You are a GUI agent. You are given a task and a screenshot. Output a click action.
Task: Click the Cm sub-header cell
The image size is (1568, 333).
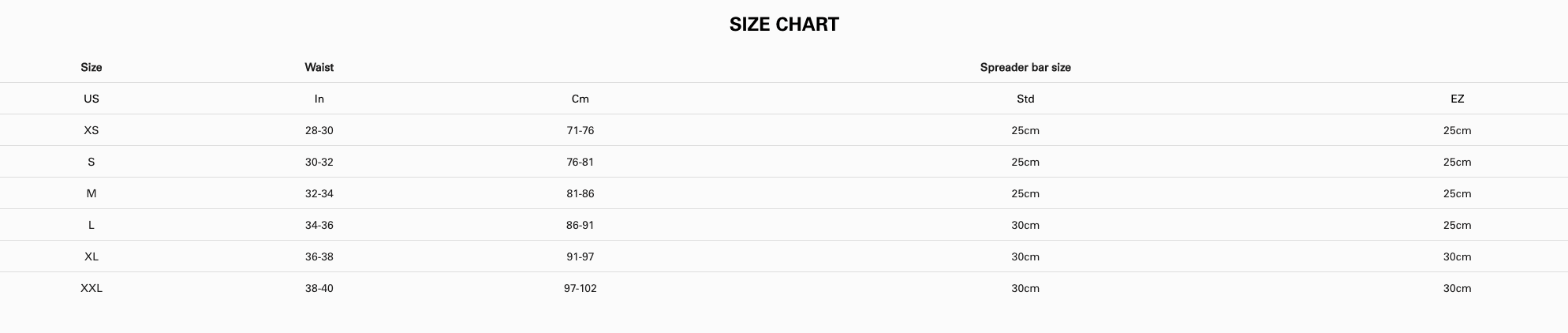pyautogui.click(x=581, y=99)
